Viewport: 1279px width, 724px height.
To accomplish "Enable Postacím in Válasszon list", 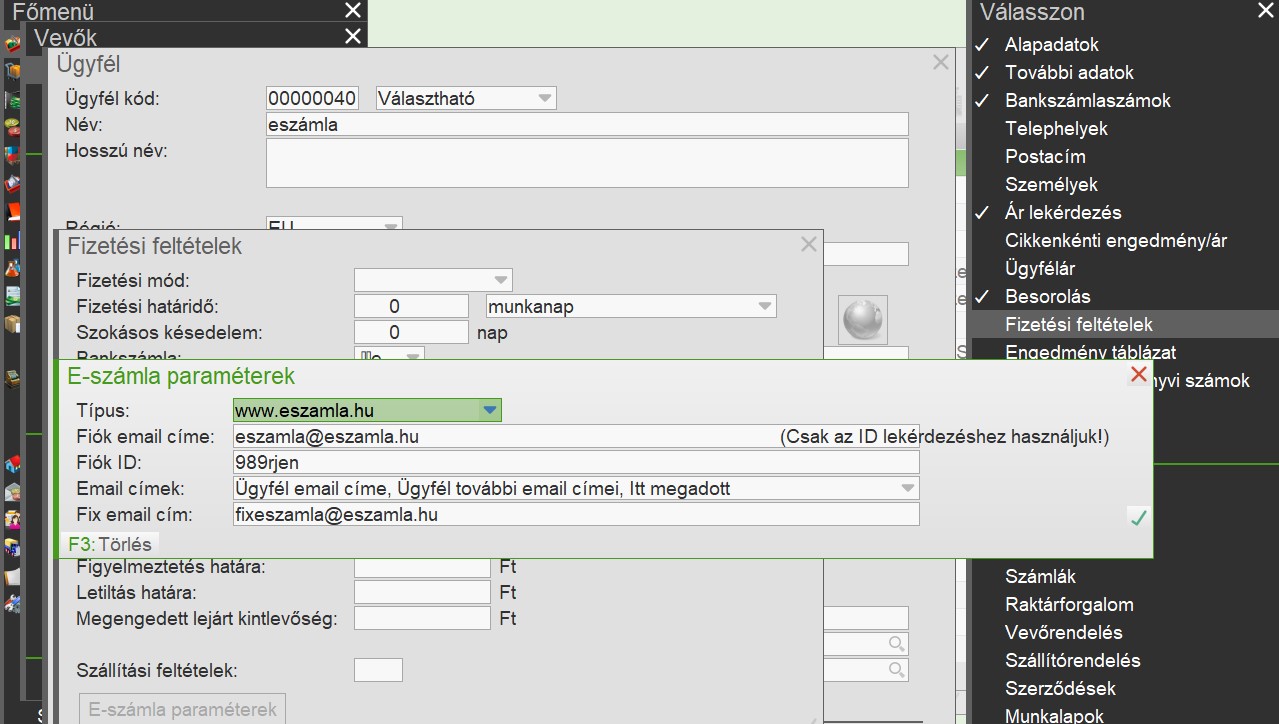I will point(1045,157).
